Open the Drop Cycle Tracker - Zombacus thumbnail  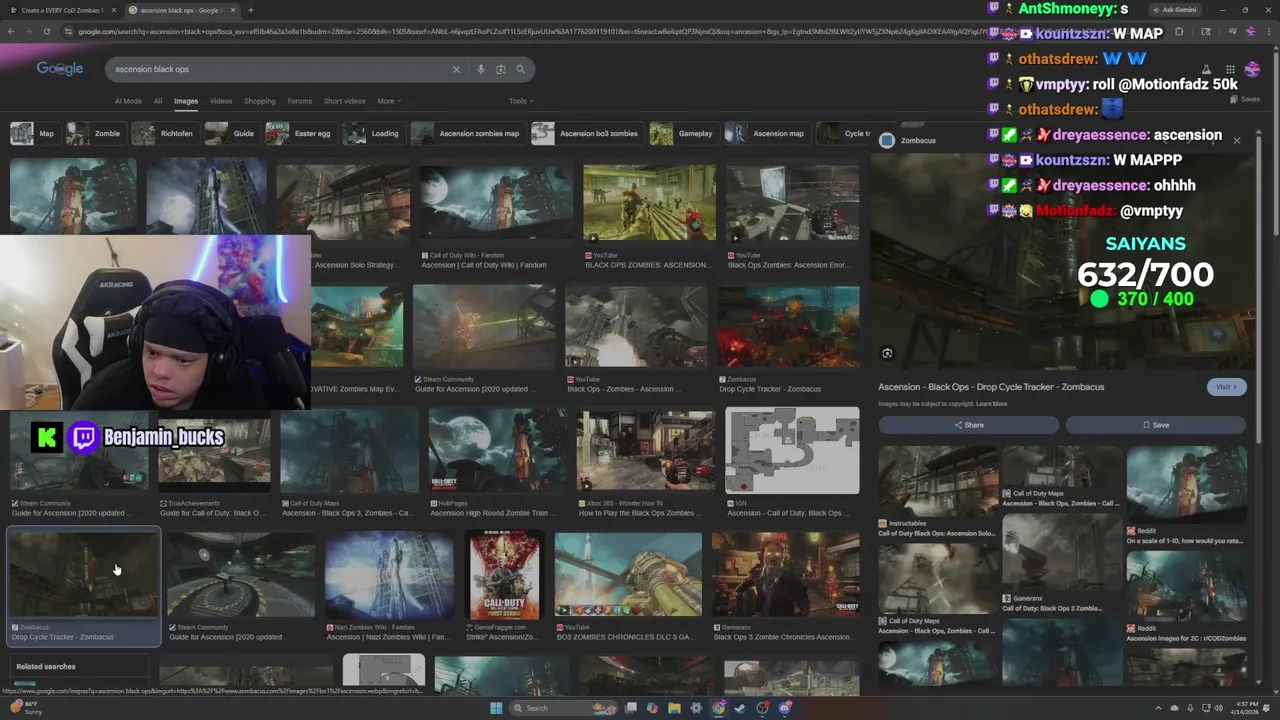coord(83,575)
